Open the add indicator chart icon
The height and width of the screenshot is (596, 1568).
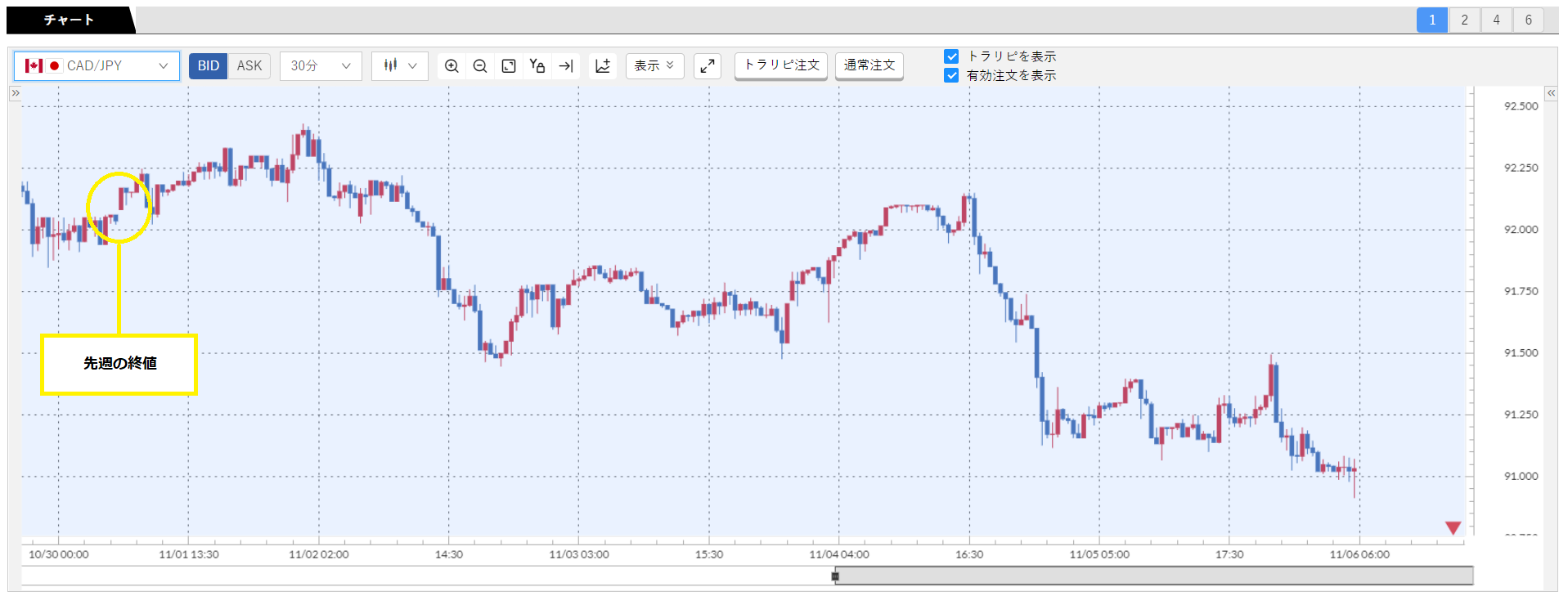point(603,66)
